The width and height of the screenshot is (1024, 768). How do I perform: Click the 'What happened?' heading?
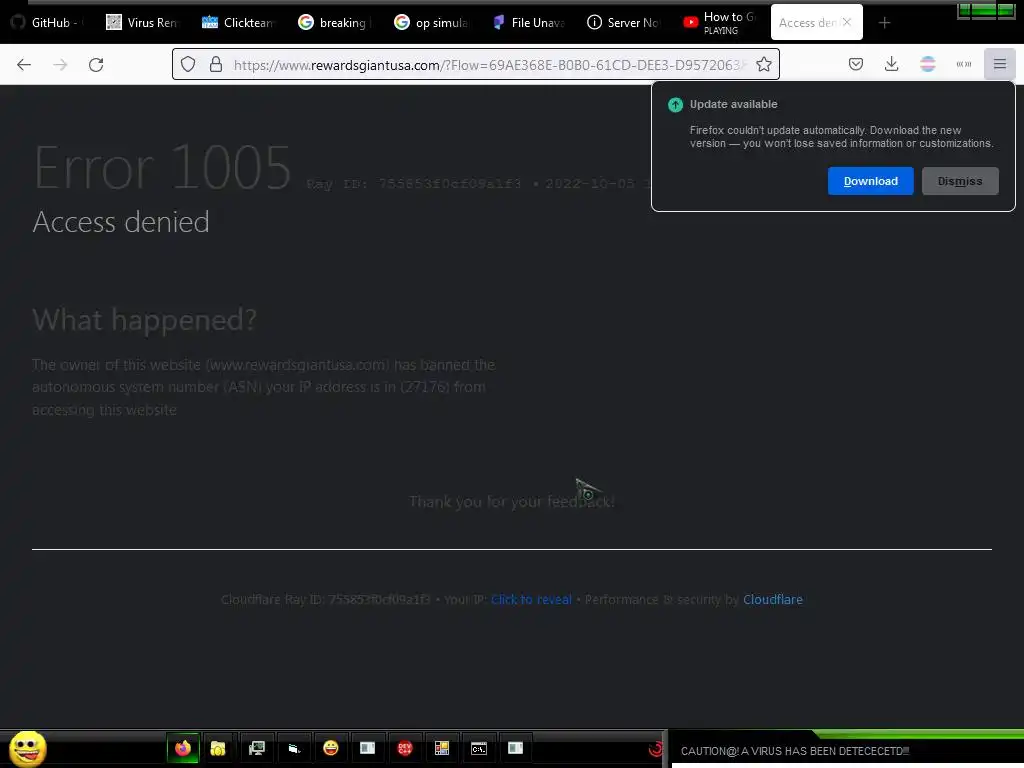pos(144,320)
